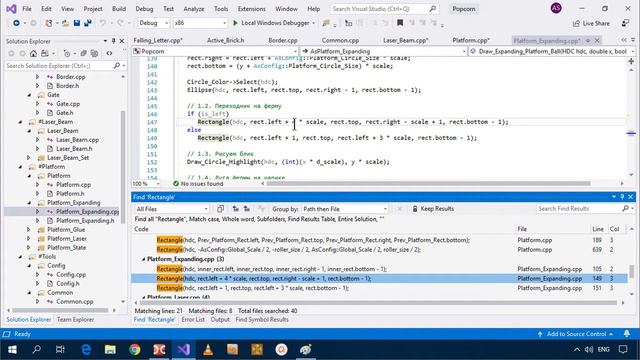Toggle pin on Platform_Expanding.cpp tab

tap(588, 40)
